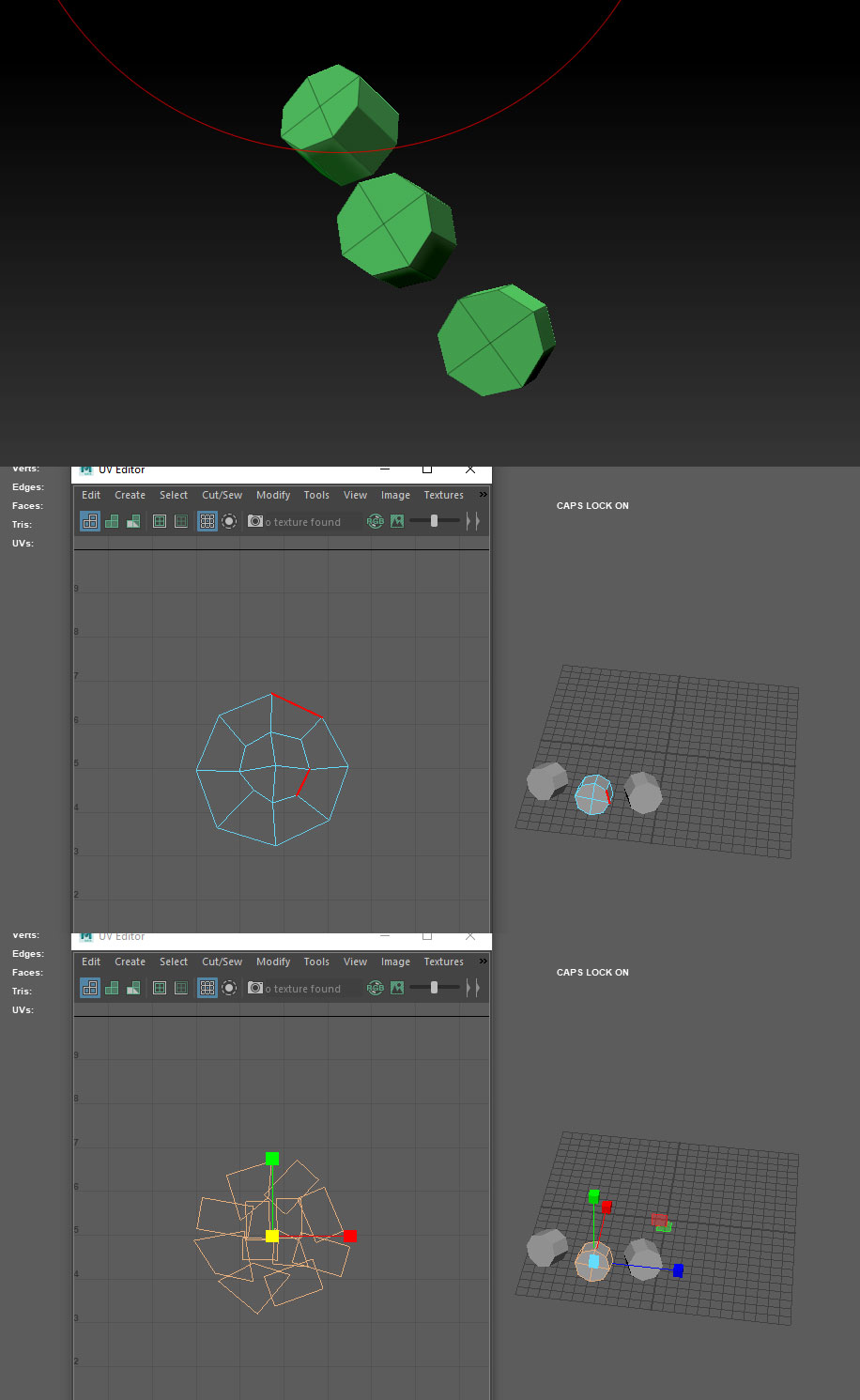Screen dimensions: 860x1400
Task: Click UV snapshot camera in the orange-shells UV Editor
Action: coord(255,988)
